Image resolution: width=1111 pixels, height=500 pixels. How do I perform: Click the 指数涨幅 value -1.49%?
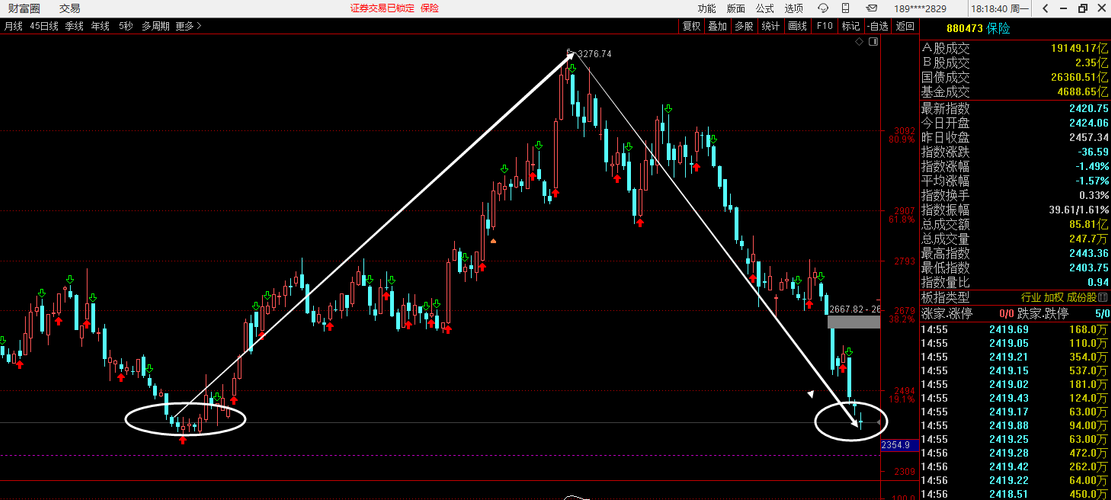(1090, 166)
